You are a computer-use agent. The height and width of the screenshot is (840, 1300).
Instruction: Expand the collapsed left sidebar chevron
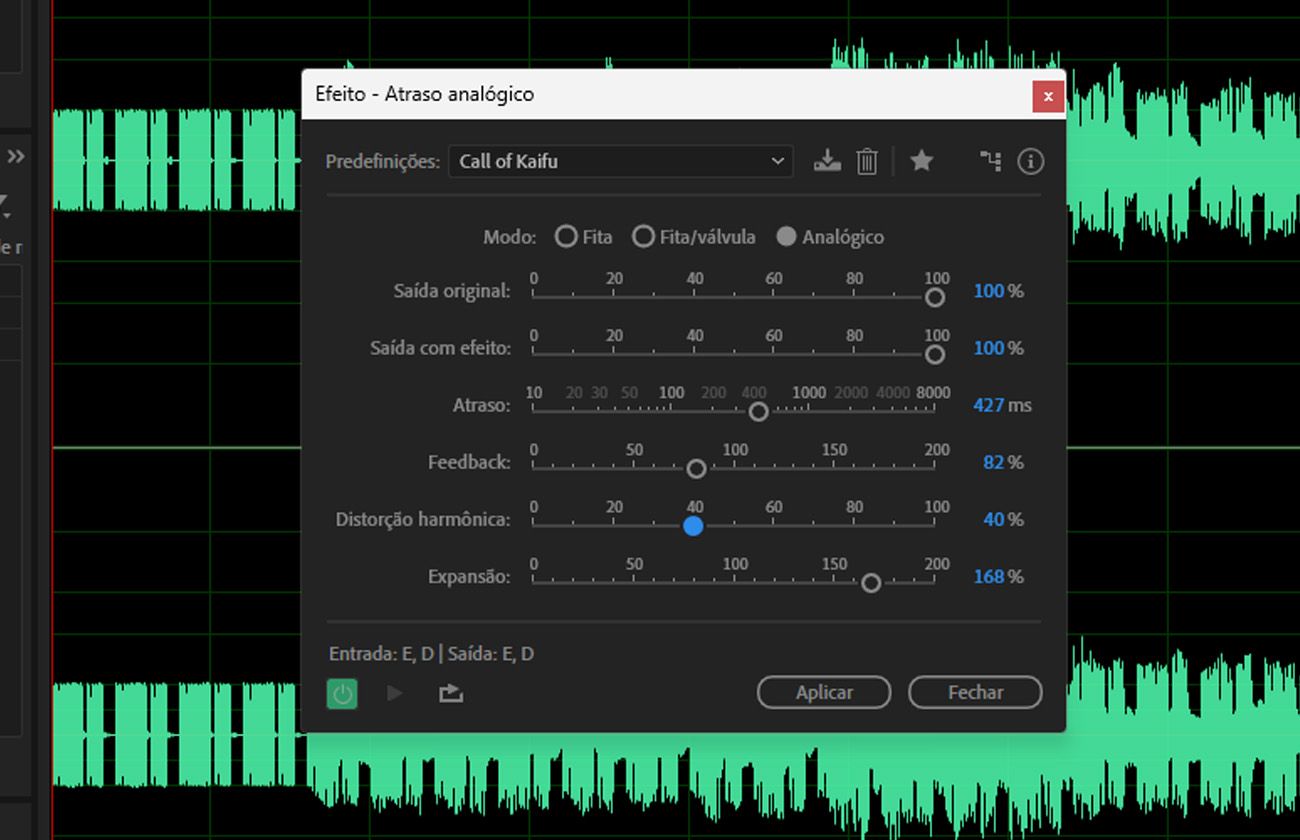[x=16, y=156]
